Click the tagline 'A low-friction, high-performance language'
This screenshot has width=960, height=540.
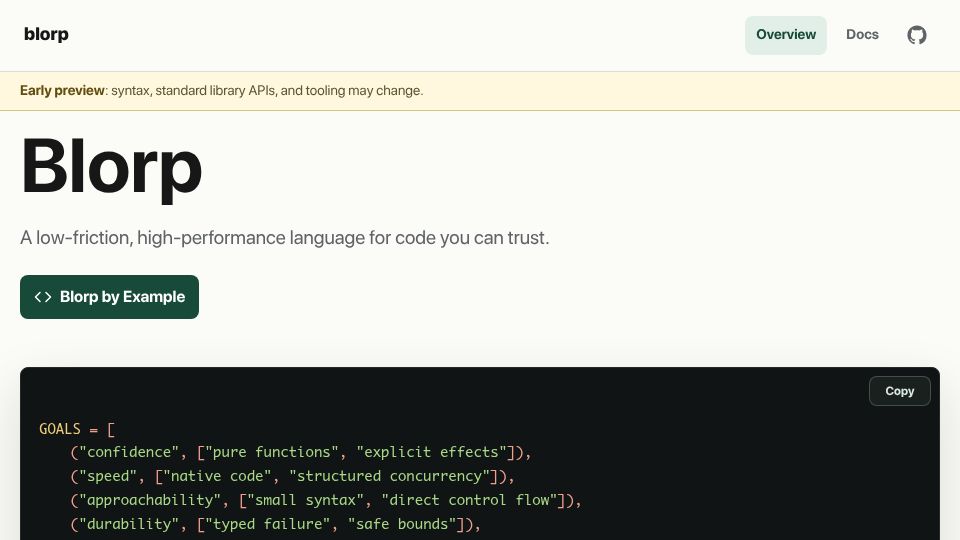[x=285, y=238]
